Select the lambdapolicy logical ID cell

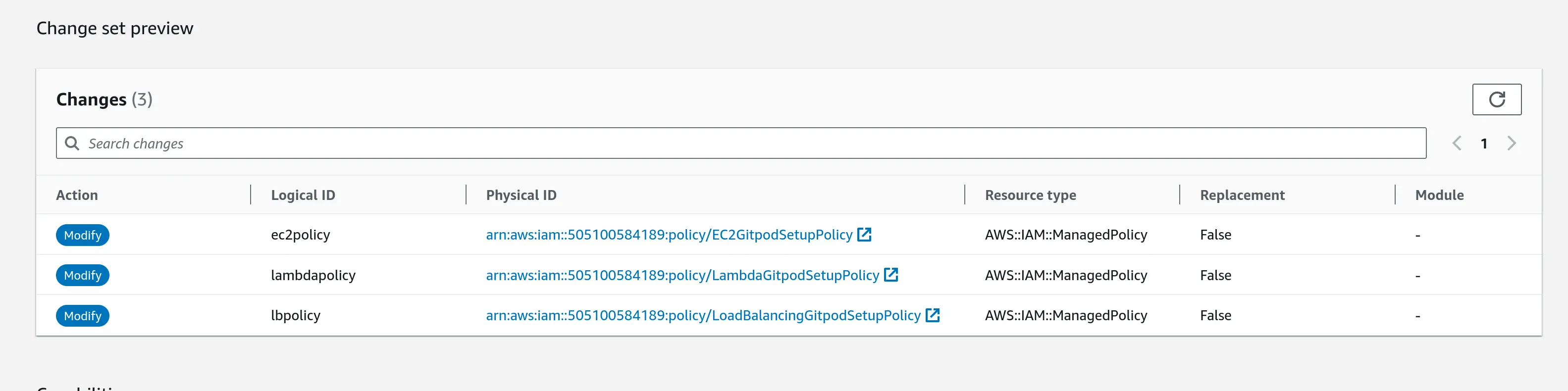click(x=313, y=276)
